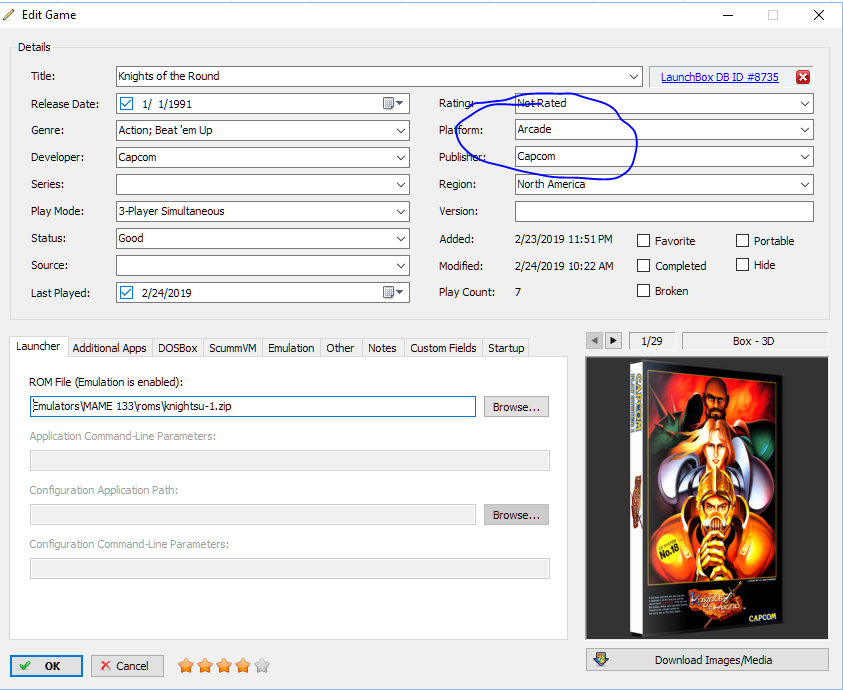Mark the game as Completed
Viewport: 843px width, 690px height.
pyautogui.click(x=643, y=265)
